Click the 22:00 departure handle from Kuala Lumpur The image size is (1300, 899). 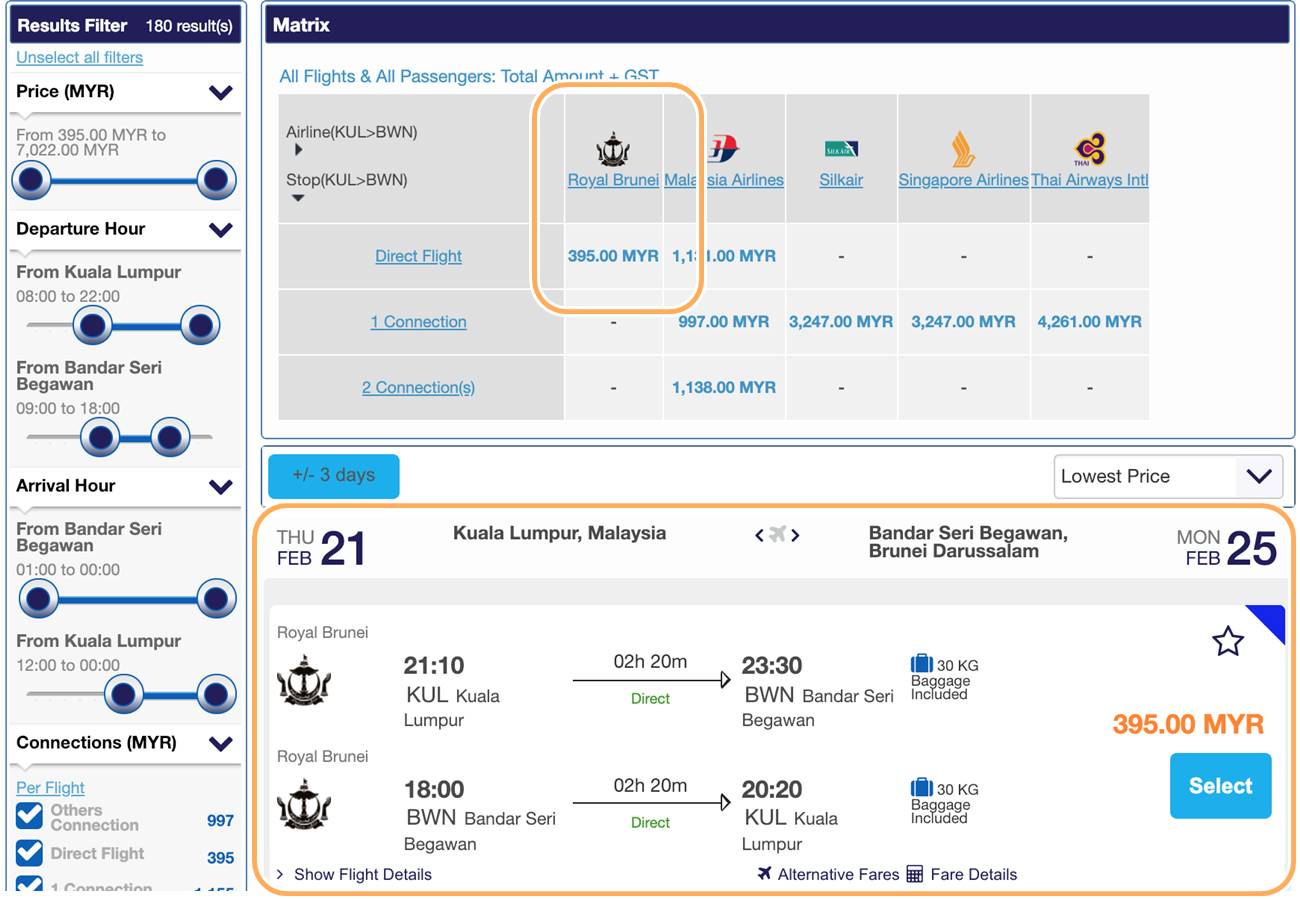click(200, 325)
